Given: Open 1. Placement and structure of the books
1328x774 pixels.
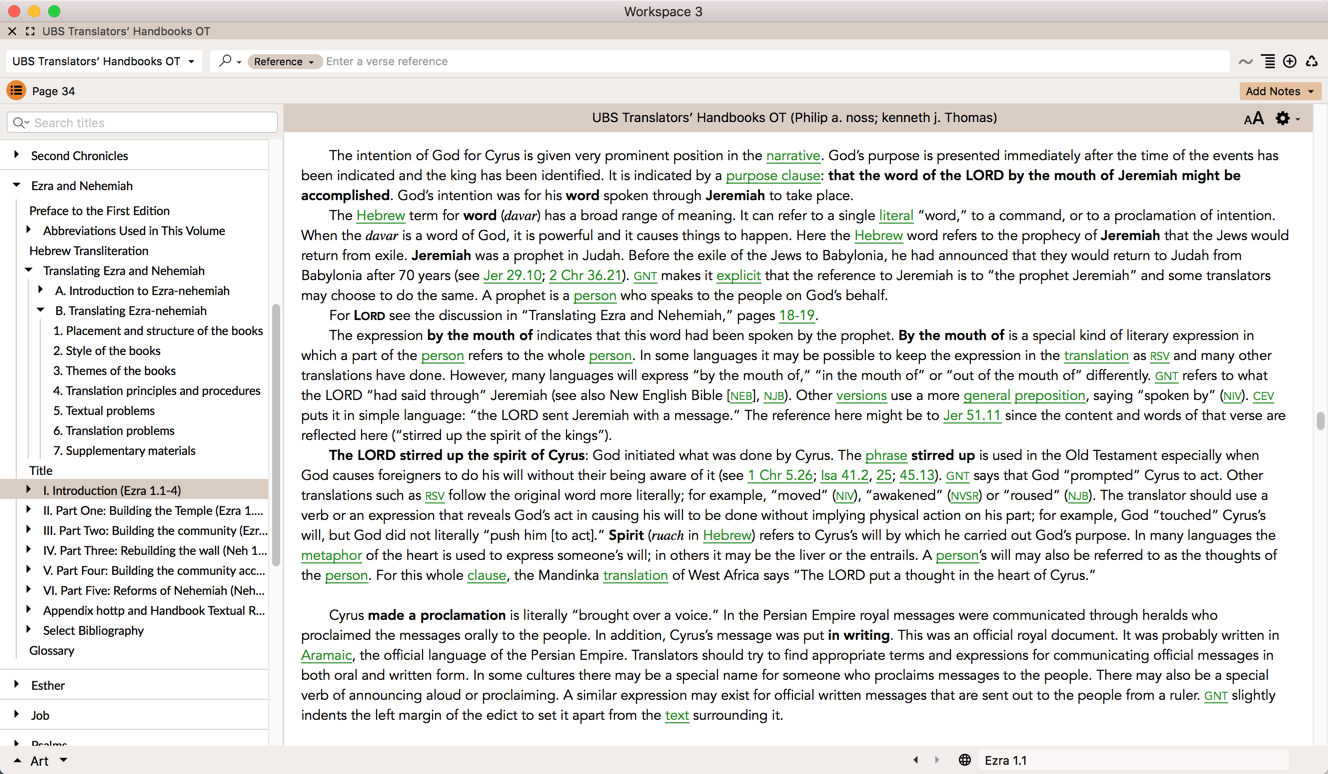Looking at the screenshot, I should point(158,331).
